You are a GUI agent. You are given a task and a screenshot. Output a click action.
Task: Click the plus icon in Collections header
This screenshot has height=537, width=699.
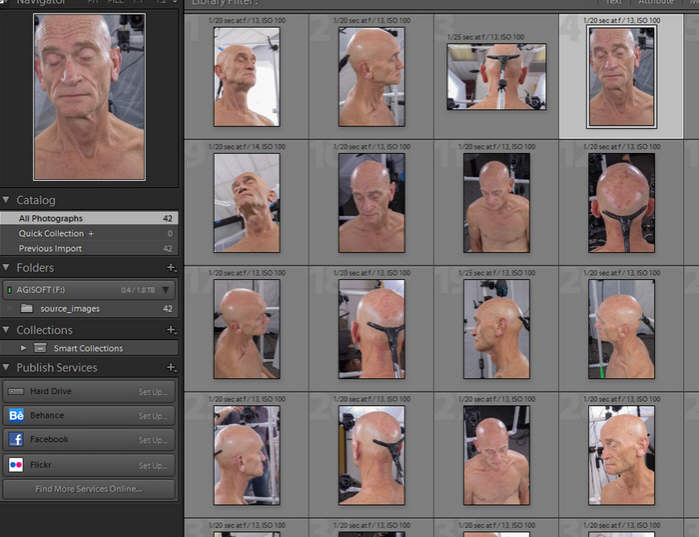coord(171,330)
